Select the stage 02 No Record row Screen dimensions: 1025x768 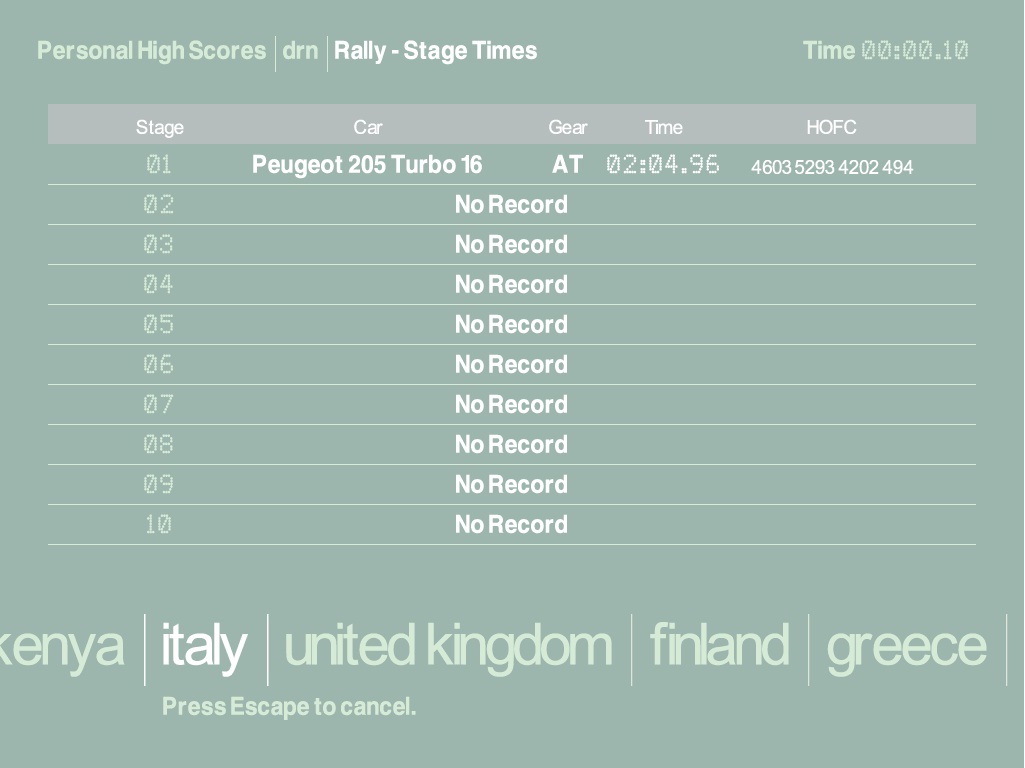coord(511,205)
